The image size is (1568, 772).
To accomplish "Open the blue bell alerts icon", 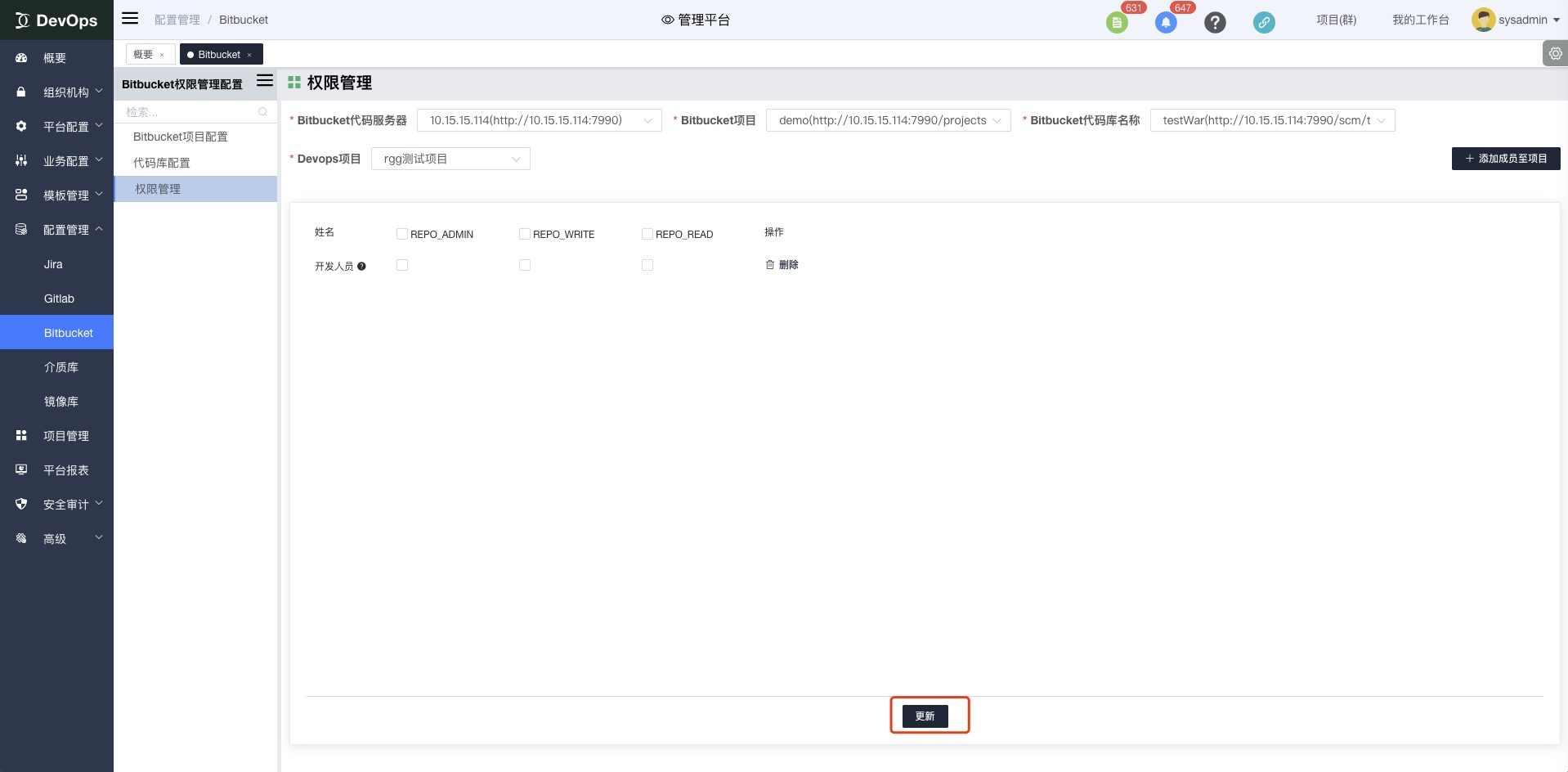I will [1166, 23].
